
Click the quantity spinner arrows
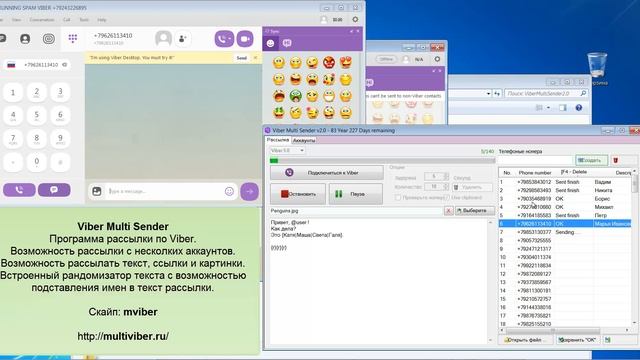coord(446,187)
